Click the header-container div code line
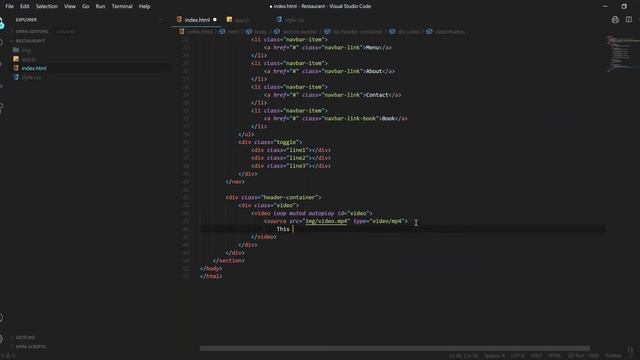Image resolution: width=640 pixels, height=360 pixels. 273,197
